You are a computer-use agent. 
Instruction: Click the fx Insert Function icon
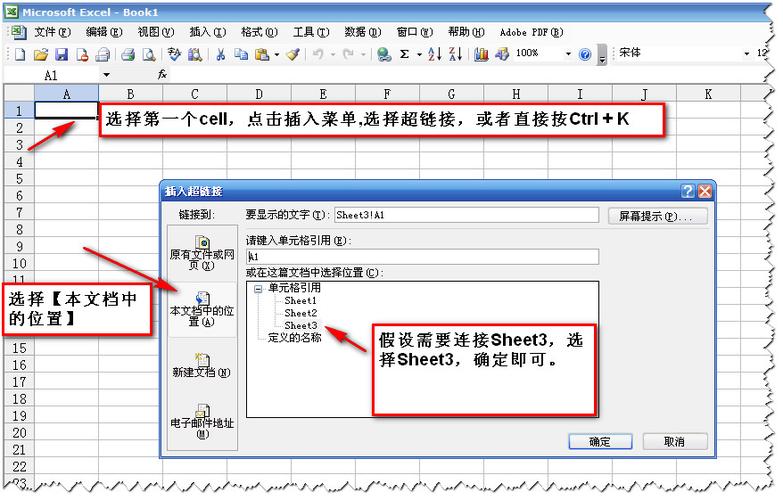[162, 75]
